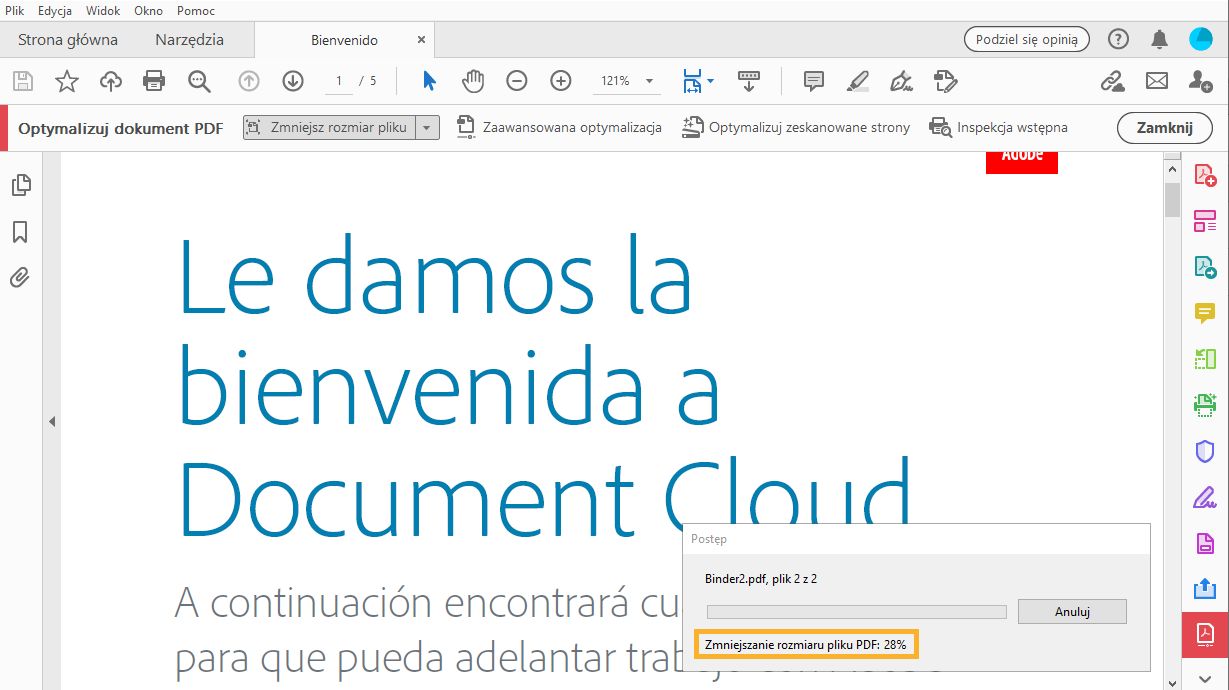The image size is (1229, 690).
Task: Expand Zmniejsz rozmiar pliku dropdown arrow
Action: (427, 128)
